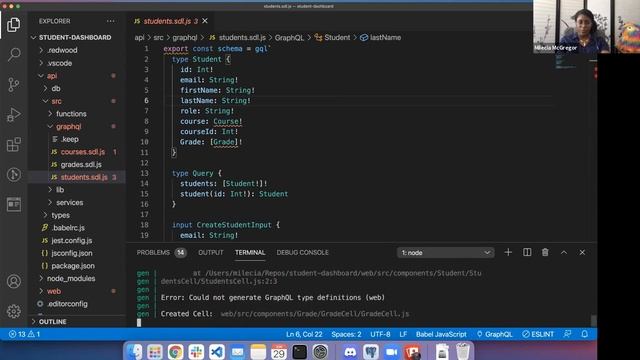The width and height of the screenshot is (640, 360).
Task: Open package.json in the explorer
Action: click(73, 266)
